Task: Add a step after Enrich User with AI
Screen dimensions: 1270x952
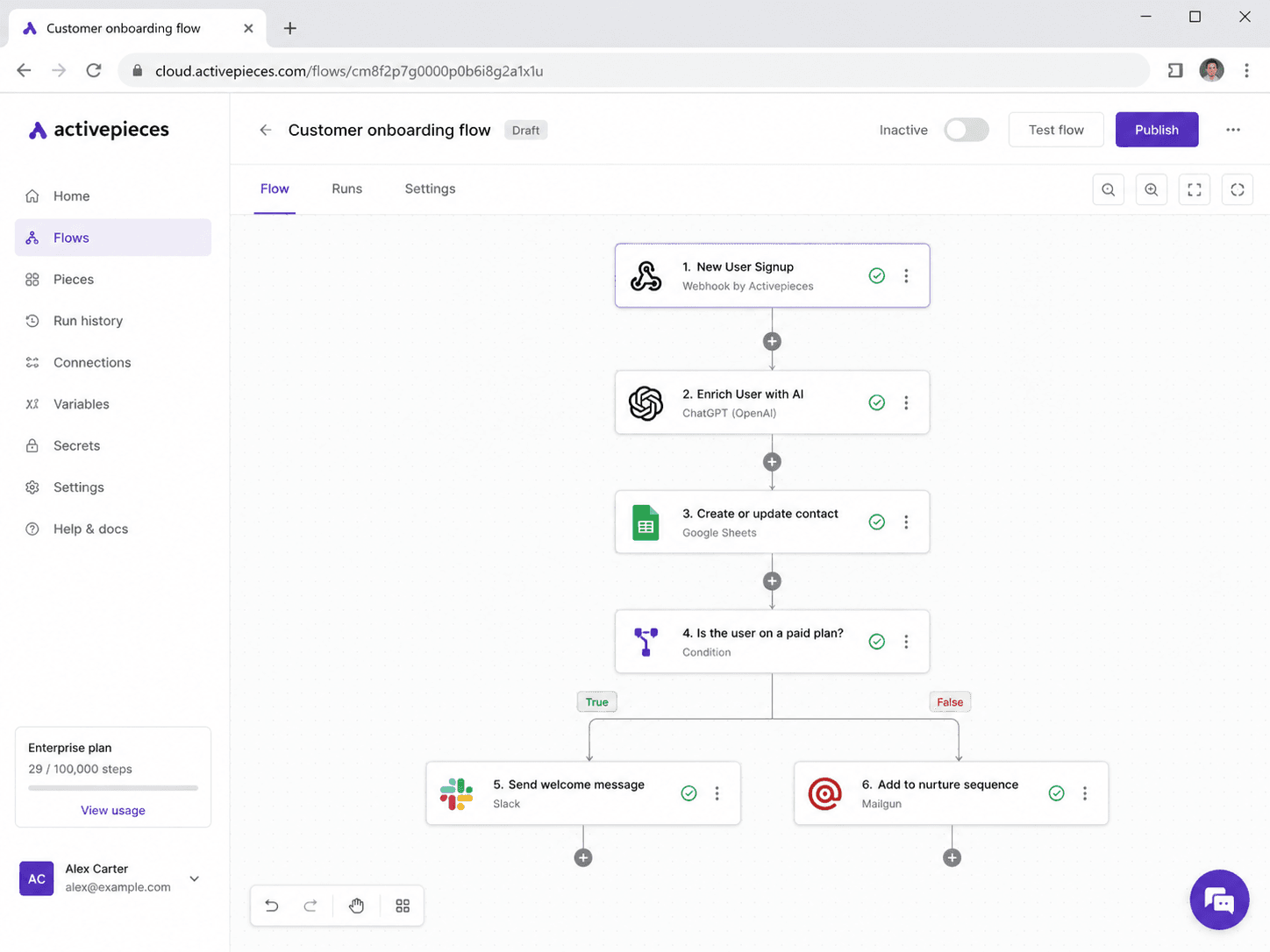Action: coord(772,462)
